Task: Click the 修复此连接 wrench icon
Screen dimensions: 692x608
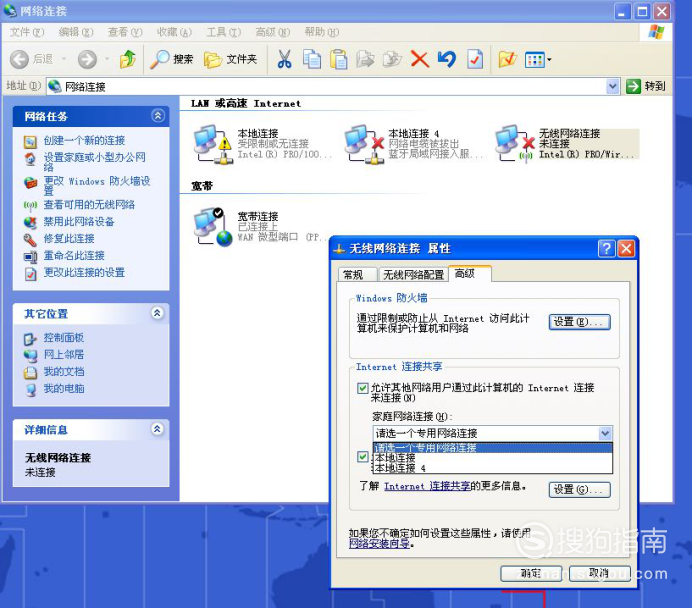Action: tap(30, 240)
